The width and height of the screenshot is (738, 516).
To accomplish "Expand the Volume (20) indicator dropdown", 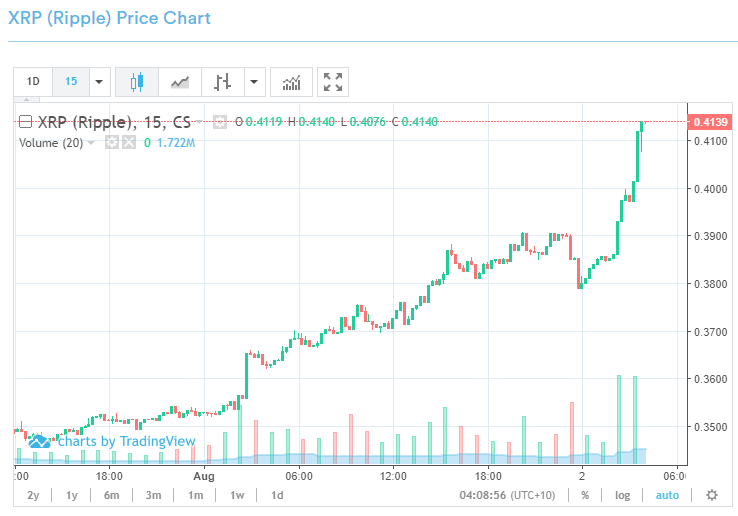I will 92,143.
